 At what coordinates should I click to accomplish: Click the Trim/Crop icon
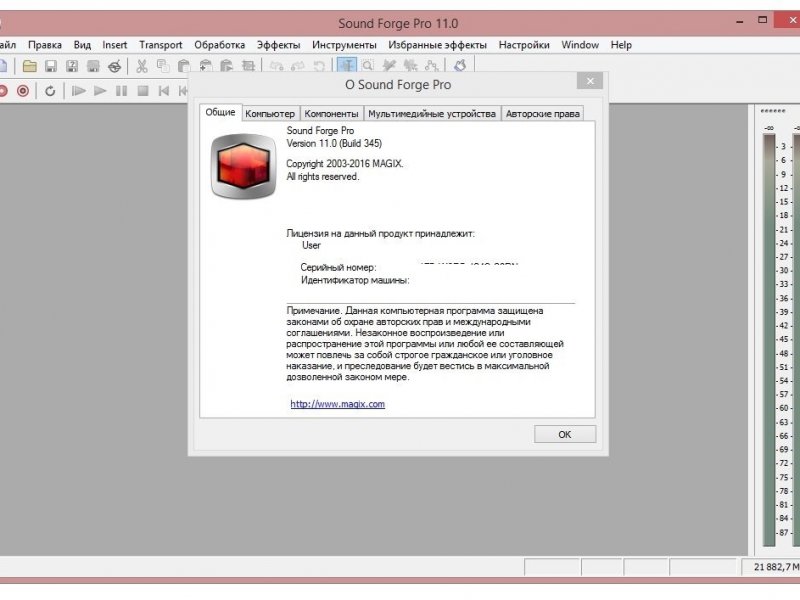pos(248,66)
